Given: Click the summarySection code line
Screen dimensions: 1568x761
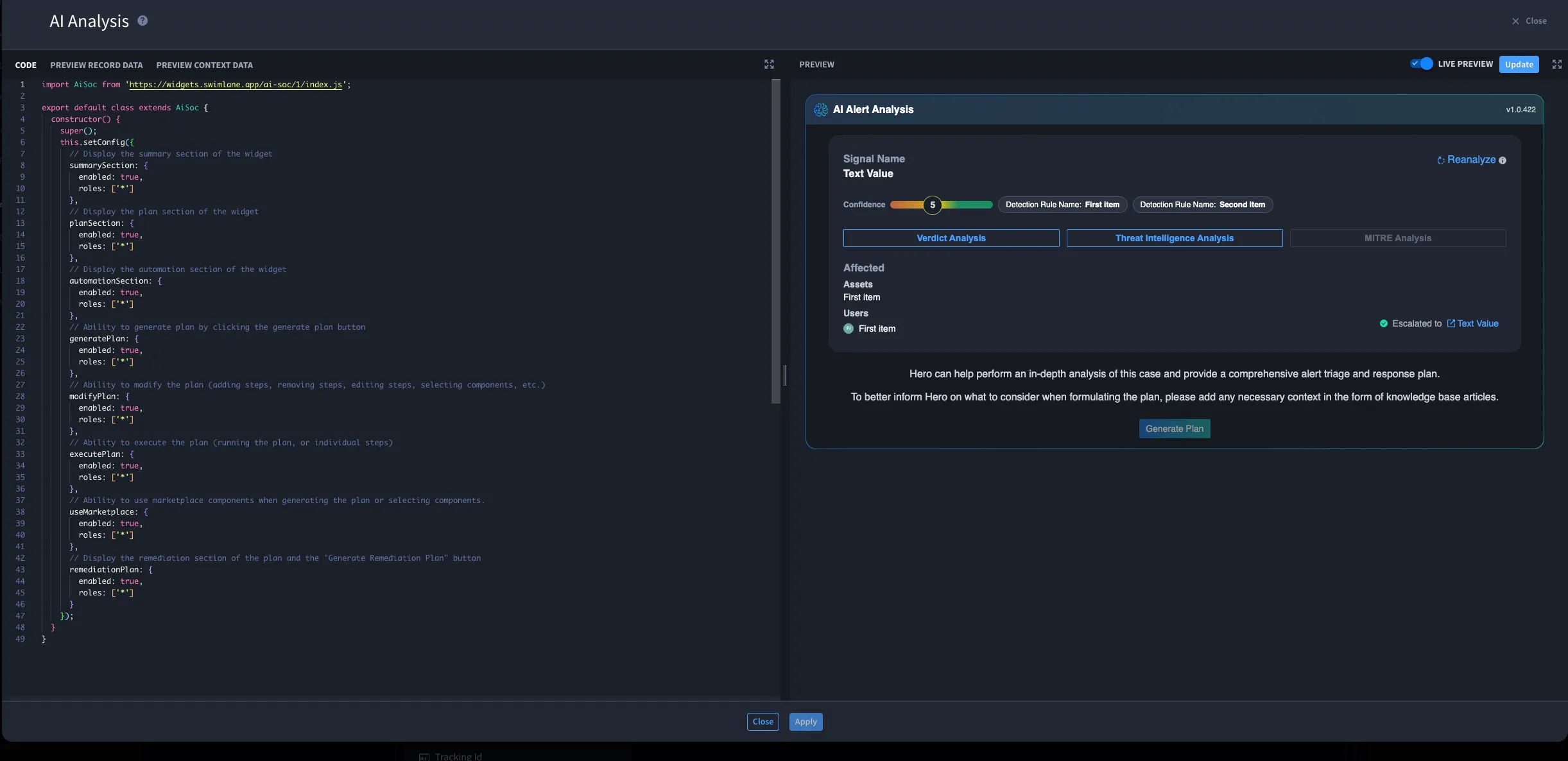Looking at the screenshot, I should click(x=108, y=166).
